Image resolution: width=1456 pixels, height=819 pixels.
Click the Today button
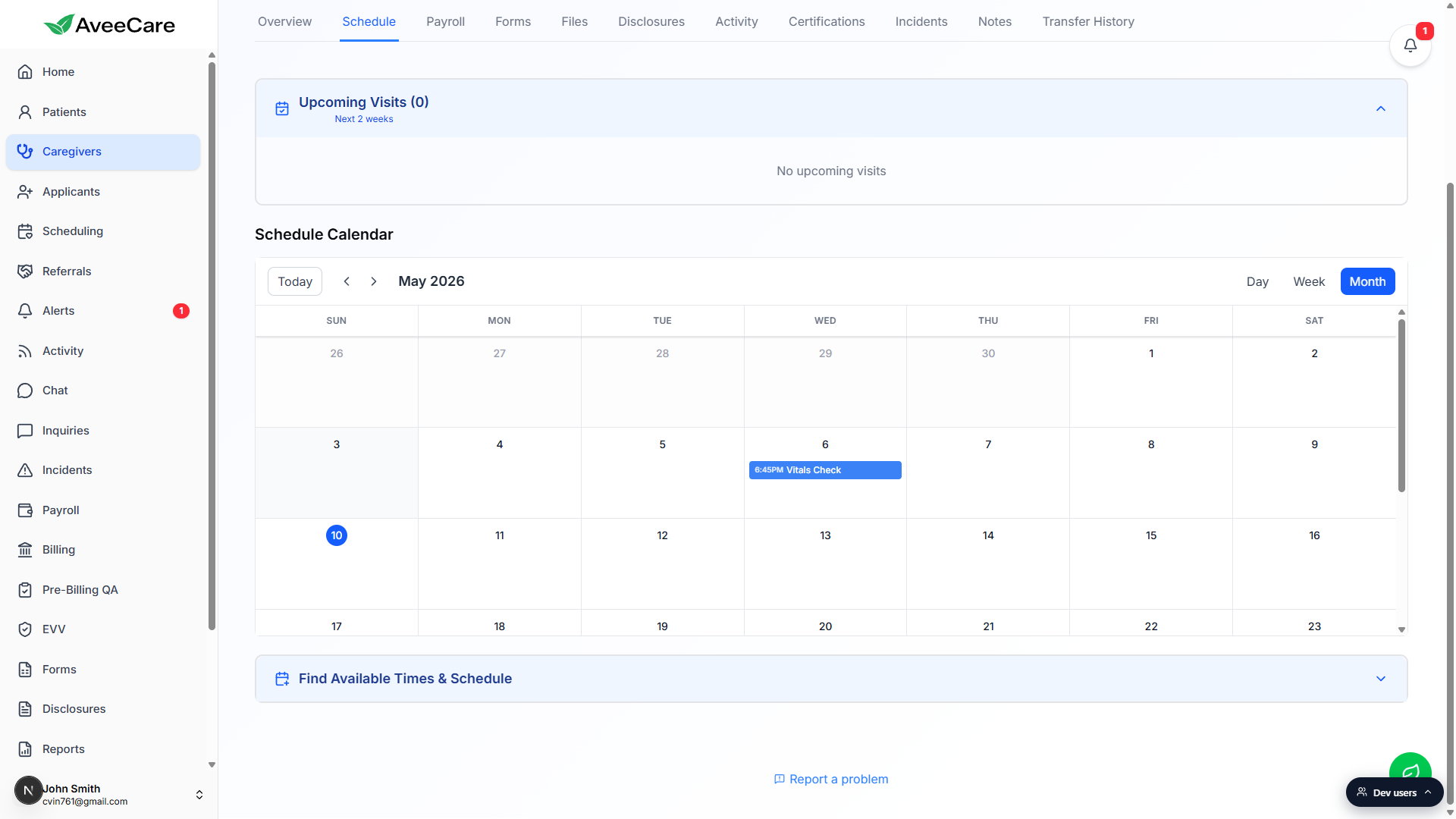295,281
